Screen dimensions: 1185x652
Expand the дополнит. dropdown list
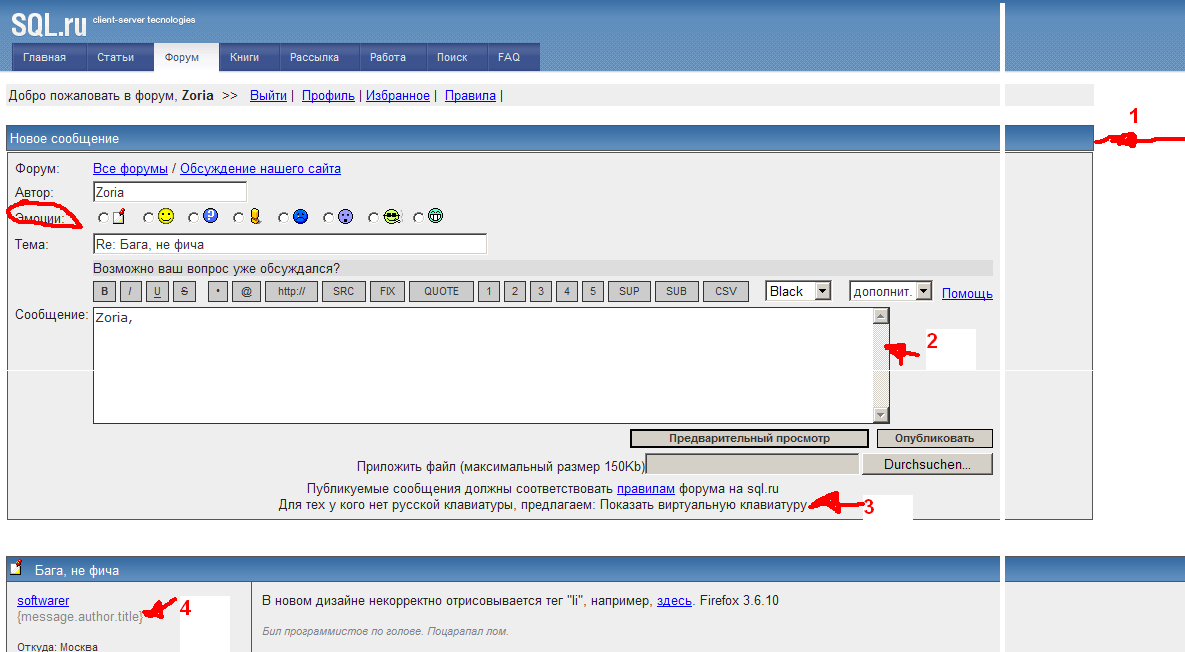coord(890,291)
